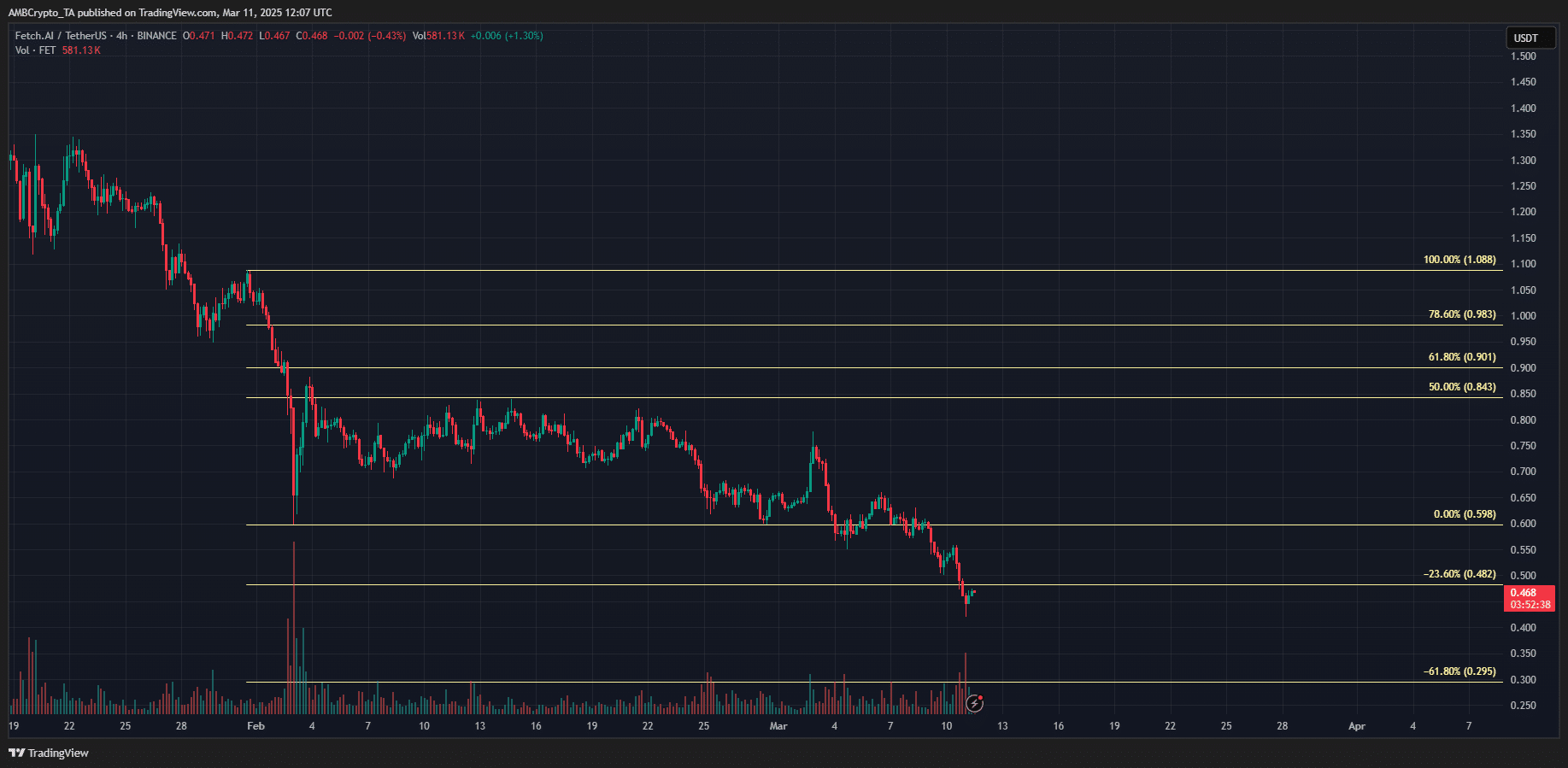Click the 581.13 K value beside Vol · FET
Image resolution: width=1568 pixels, height=768 pixels.
(x=81, y=50)
